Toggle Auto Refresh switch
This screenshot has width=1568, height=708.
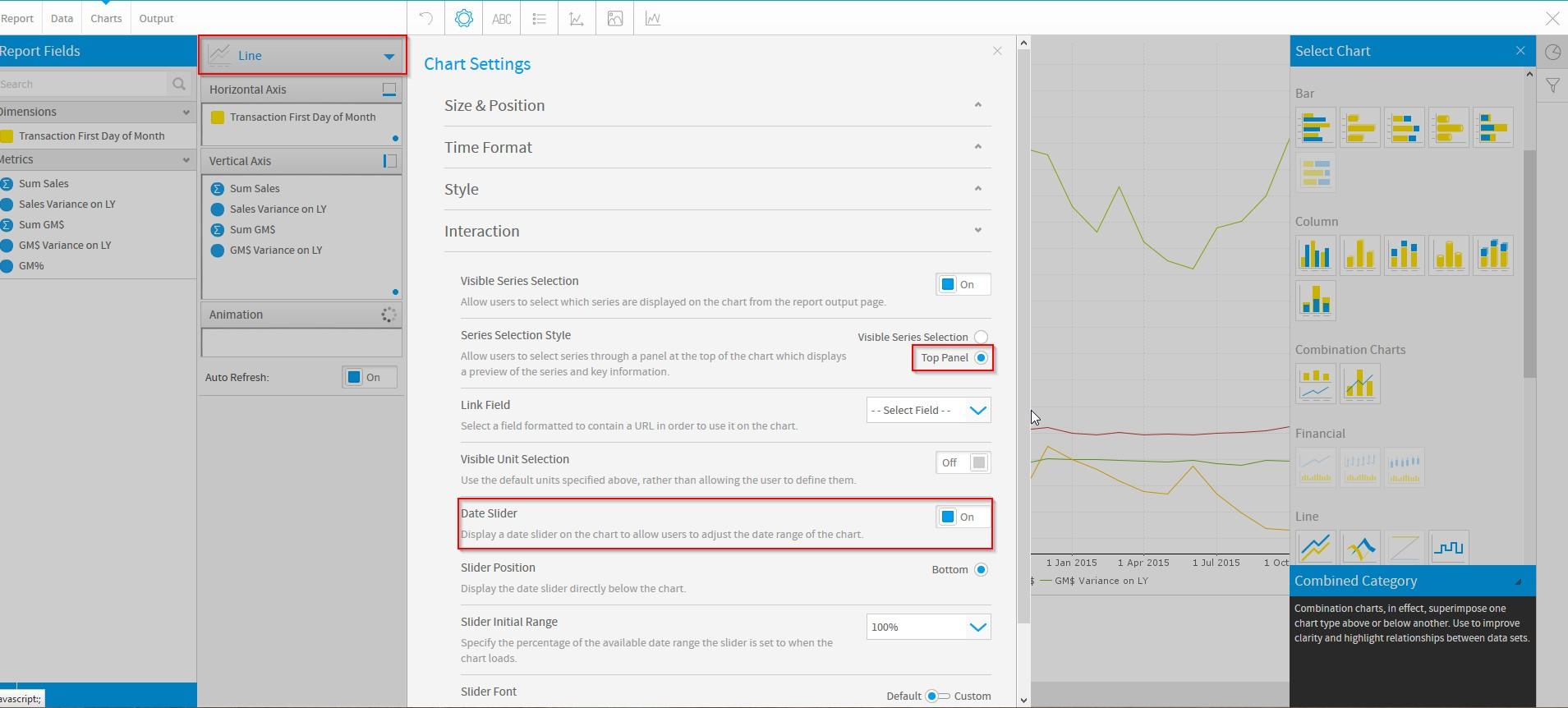[370, 377]
